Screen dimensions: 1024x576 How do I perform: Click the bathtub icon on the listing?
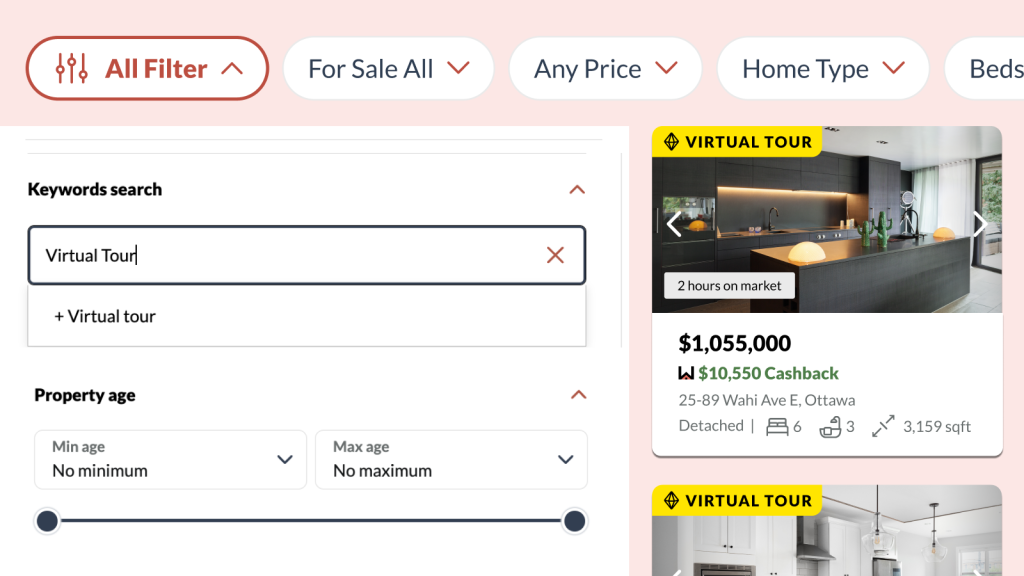pyautogui.click(x=829, y=426)
